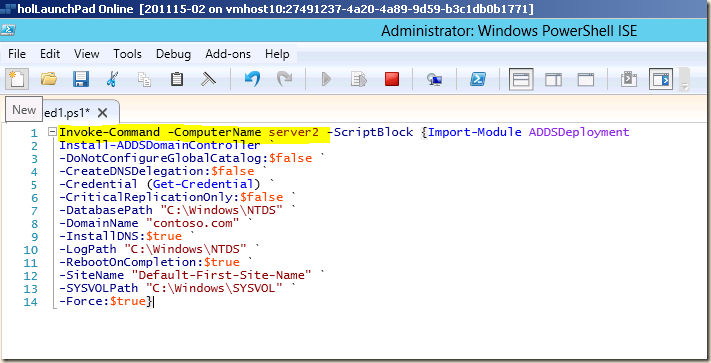Show the Command window icon

[x=628, y=80]
